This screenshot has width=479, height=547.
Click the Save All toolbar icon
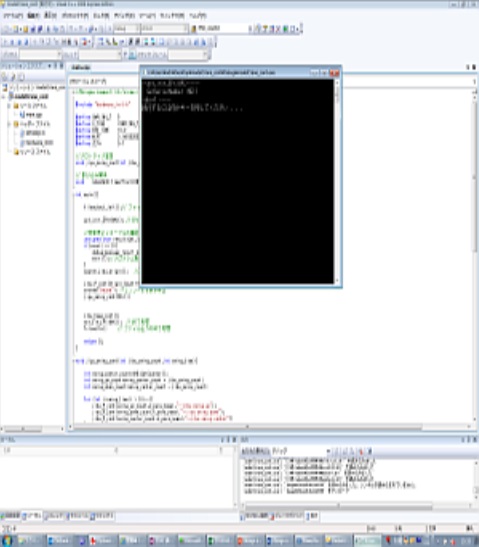coord(40,29)
